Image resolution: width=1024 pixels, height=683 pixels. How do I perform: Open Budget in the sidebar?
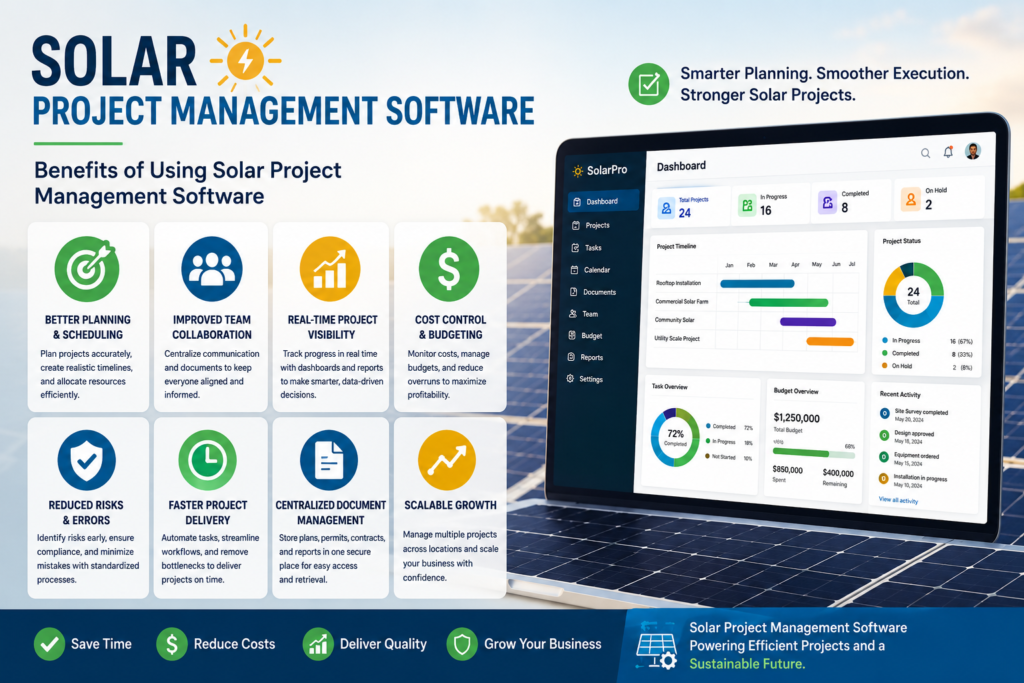(586, 336)
